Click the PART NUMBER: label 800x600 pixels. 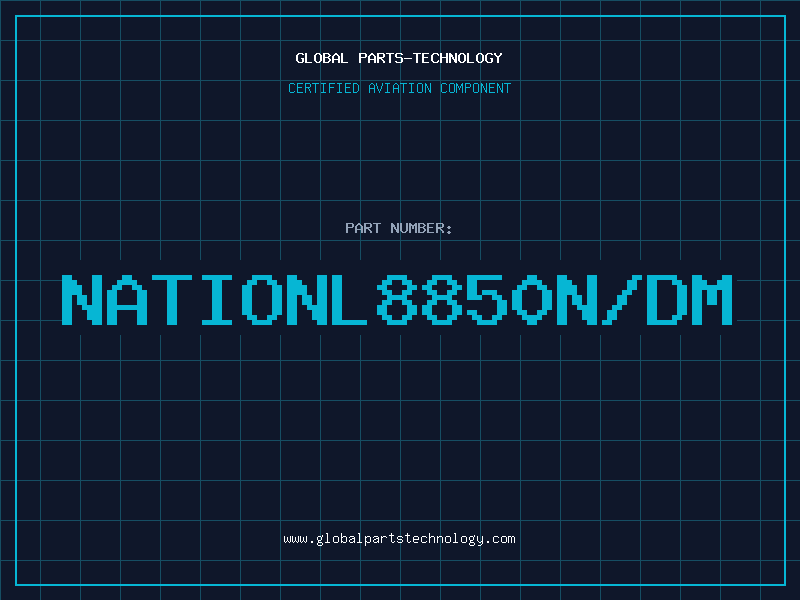(398, 228)
